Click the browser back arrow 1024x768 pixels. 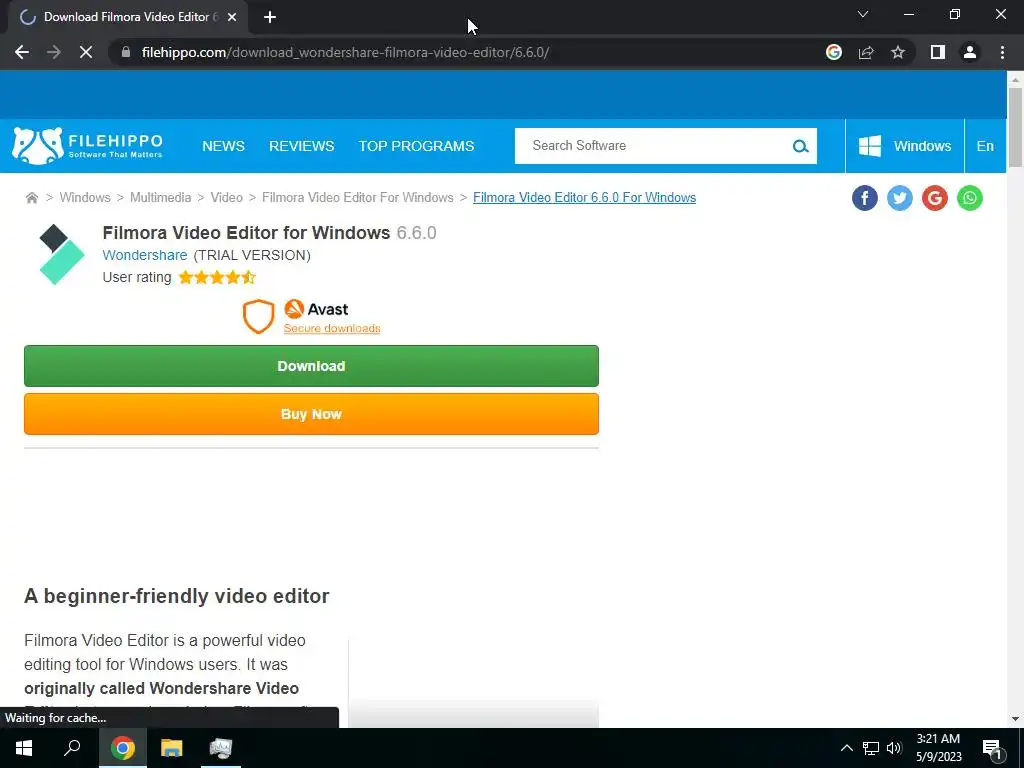point(22,52)
